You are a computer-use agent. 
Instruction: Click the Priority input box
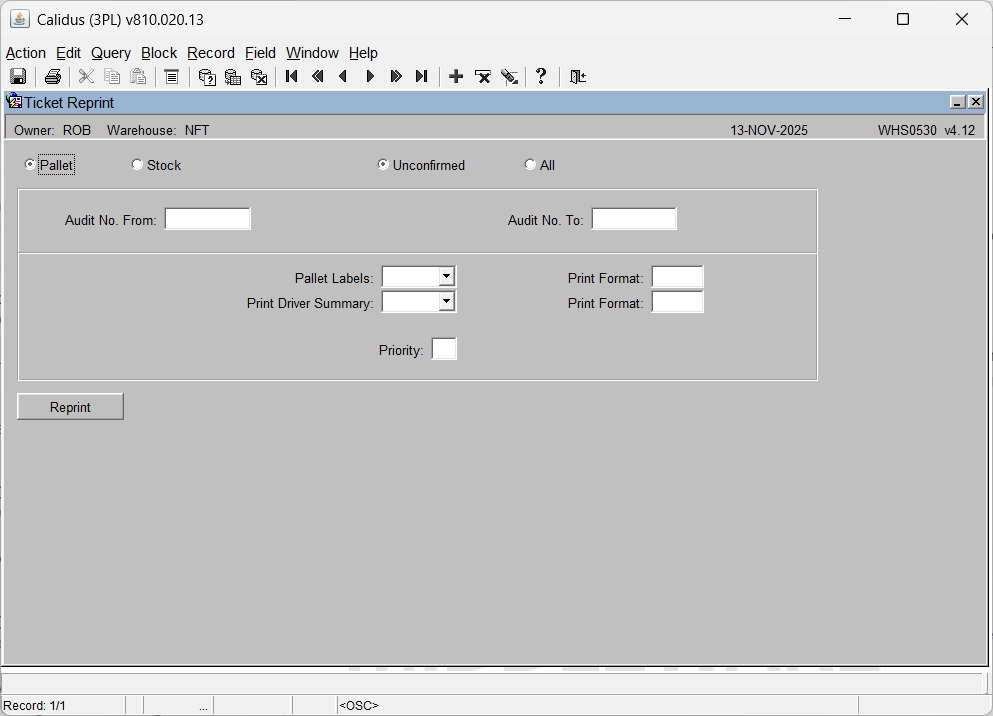click(x=443, y=349)
